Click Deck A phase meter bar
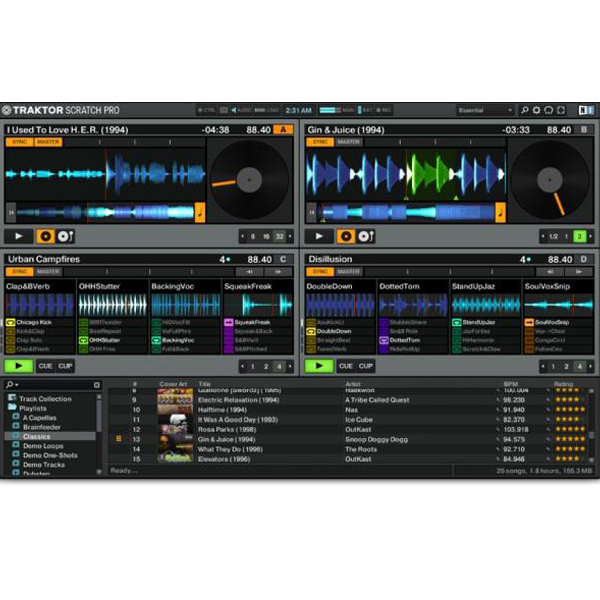Viewport: 600px width, 600px height. pos(135,142)
